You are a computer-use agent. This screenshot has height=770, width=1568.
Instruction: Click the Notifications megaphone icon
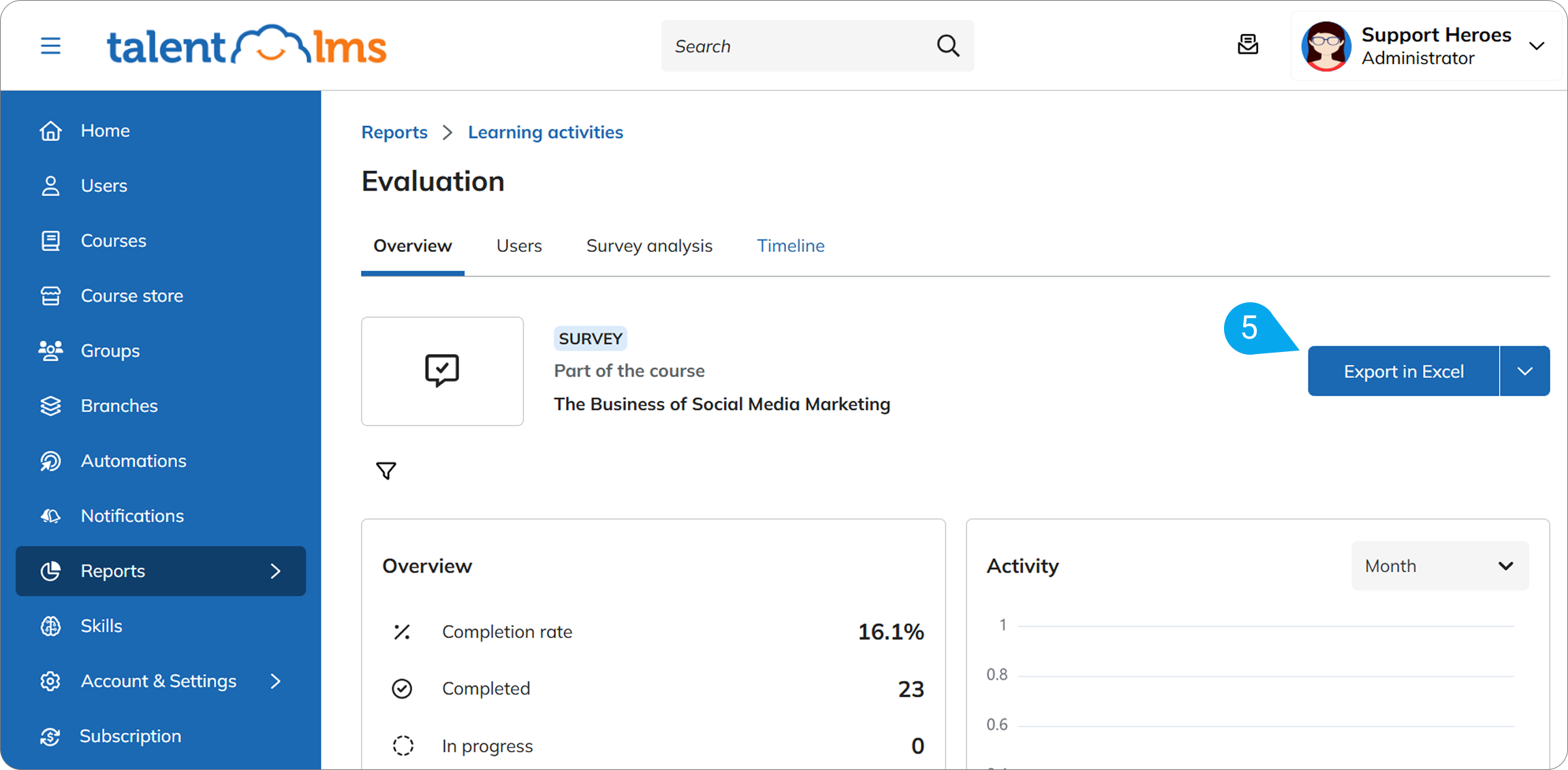[x=50, y=516]
